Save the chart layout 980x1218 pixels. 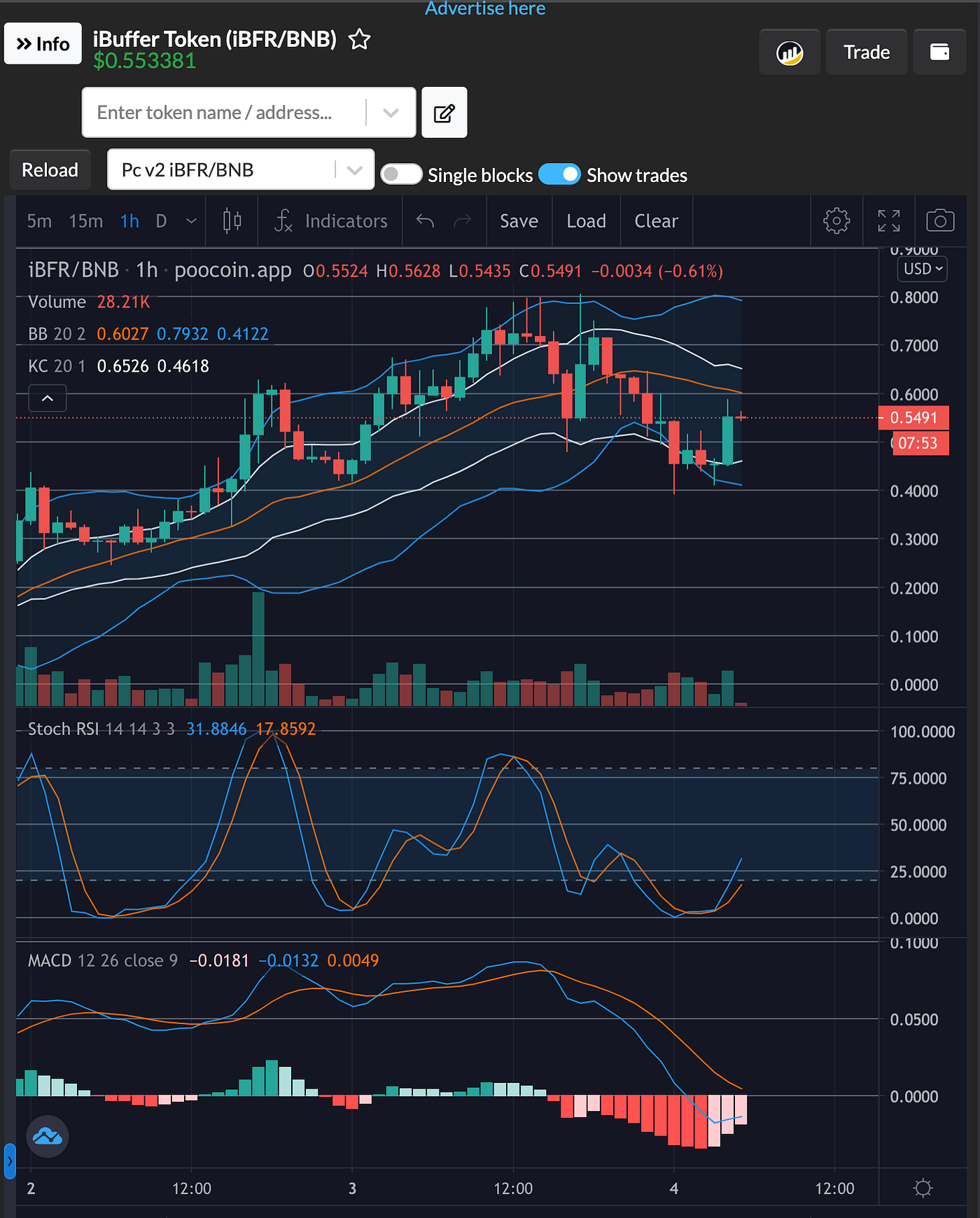519,221
